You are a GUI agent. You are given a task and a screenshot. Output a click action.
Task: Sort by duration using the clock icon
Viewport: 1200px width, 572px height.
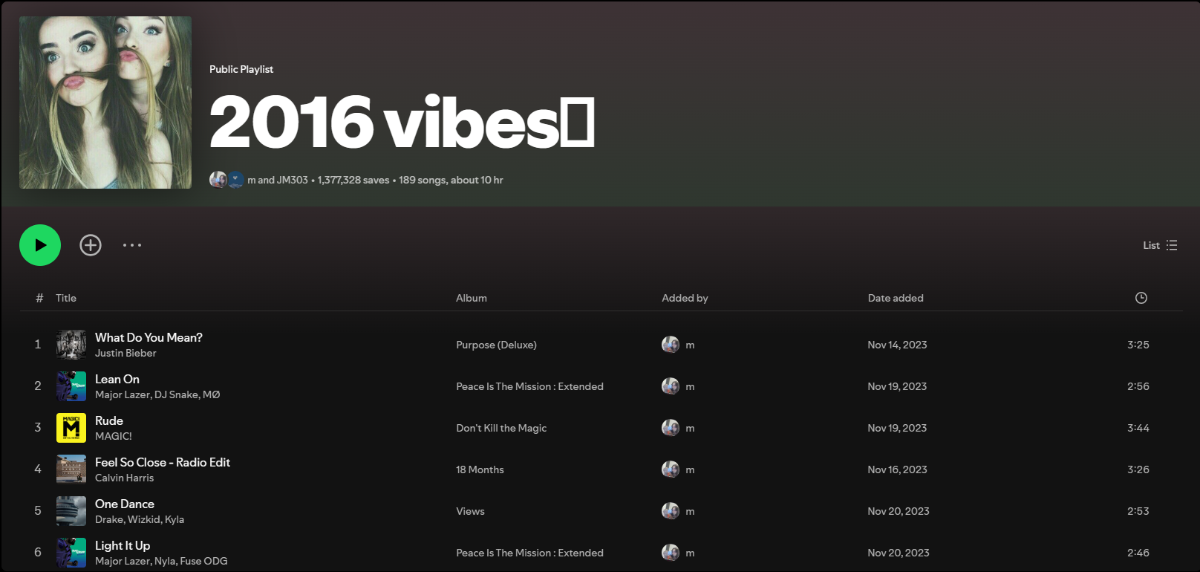pos(1141,298)
